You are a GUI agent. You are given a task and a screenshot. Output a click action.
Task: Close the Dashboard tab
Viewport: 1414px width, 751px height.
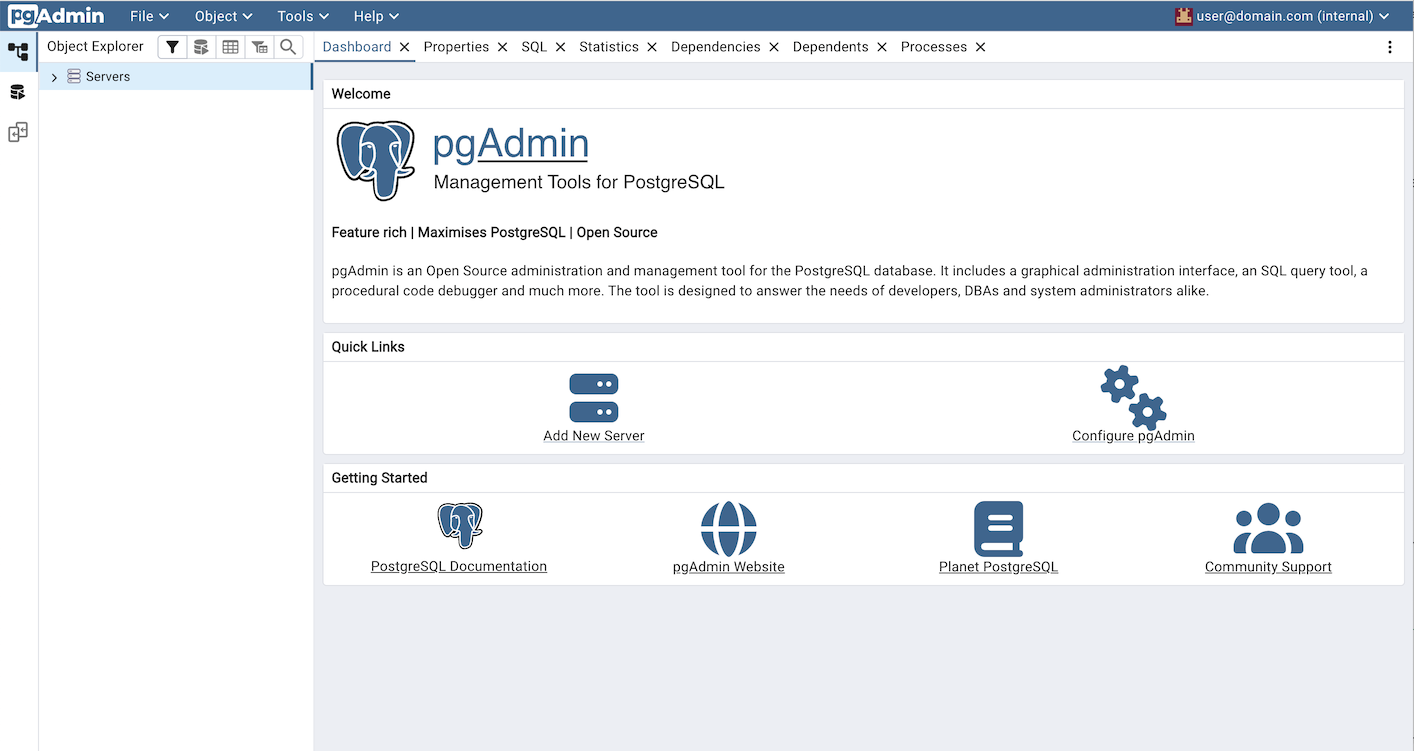coord(404,47)
